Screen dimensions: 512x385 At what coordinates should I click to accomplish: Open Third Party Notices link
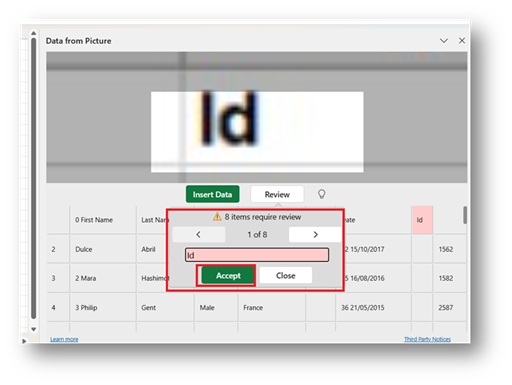pyautogui.click(x=427, y=339)
